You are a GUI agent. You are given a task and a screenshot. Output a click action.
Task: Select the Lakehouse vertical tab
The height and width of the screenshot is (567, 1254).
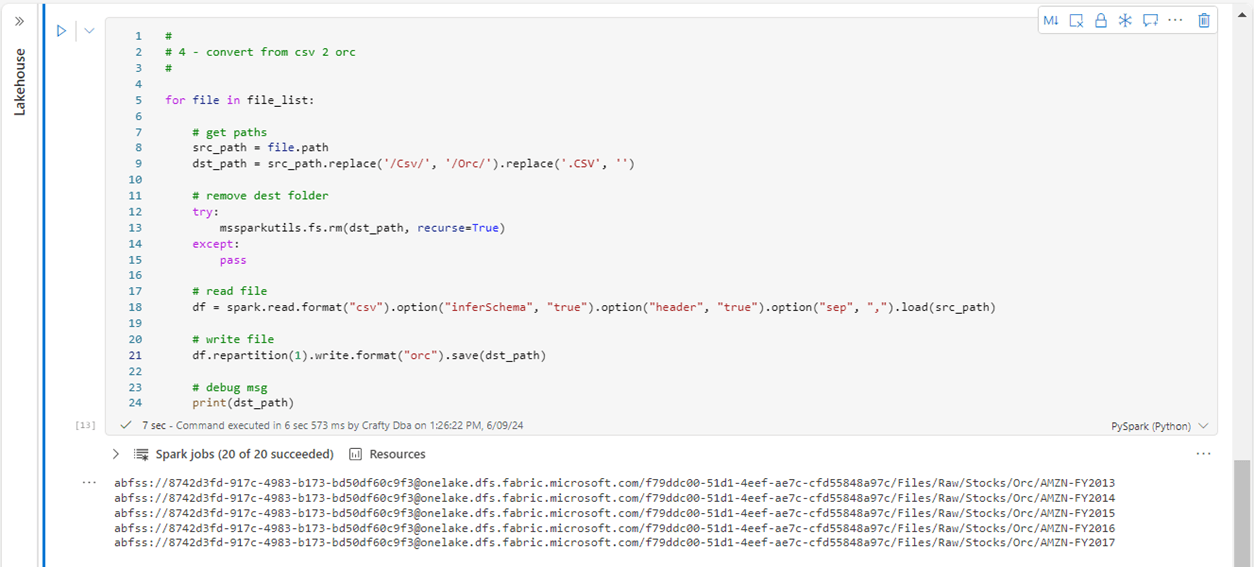(20, 82)
